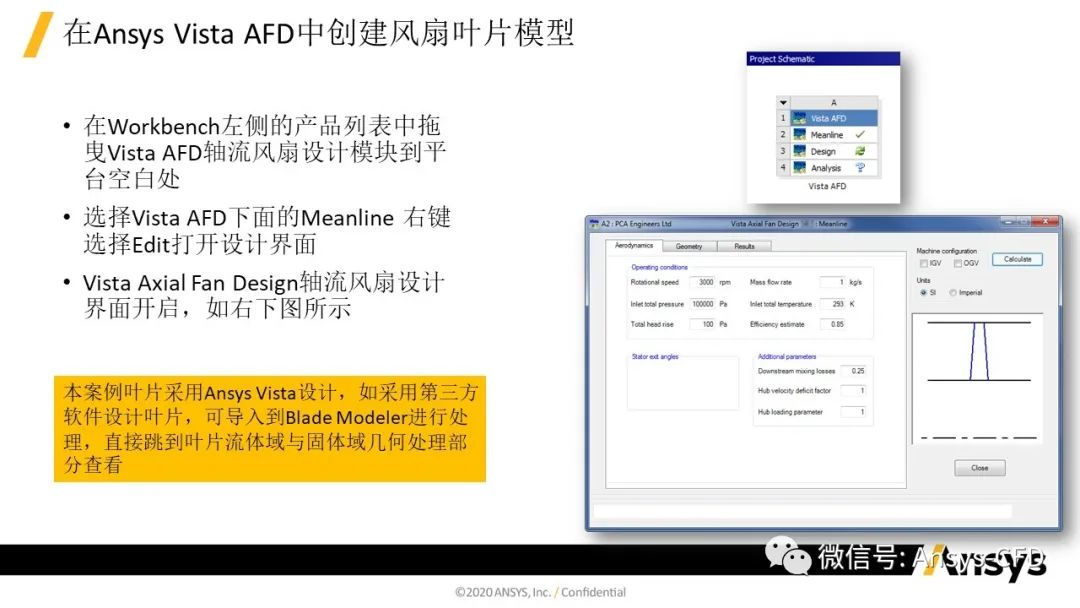
Task: Click the WeChat logo in the footer bar
Action: pyautogui.click(x=788, y=556)
